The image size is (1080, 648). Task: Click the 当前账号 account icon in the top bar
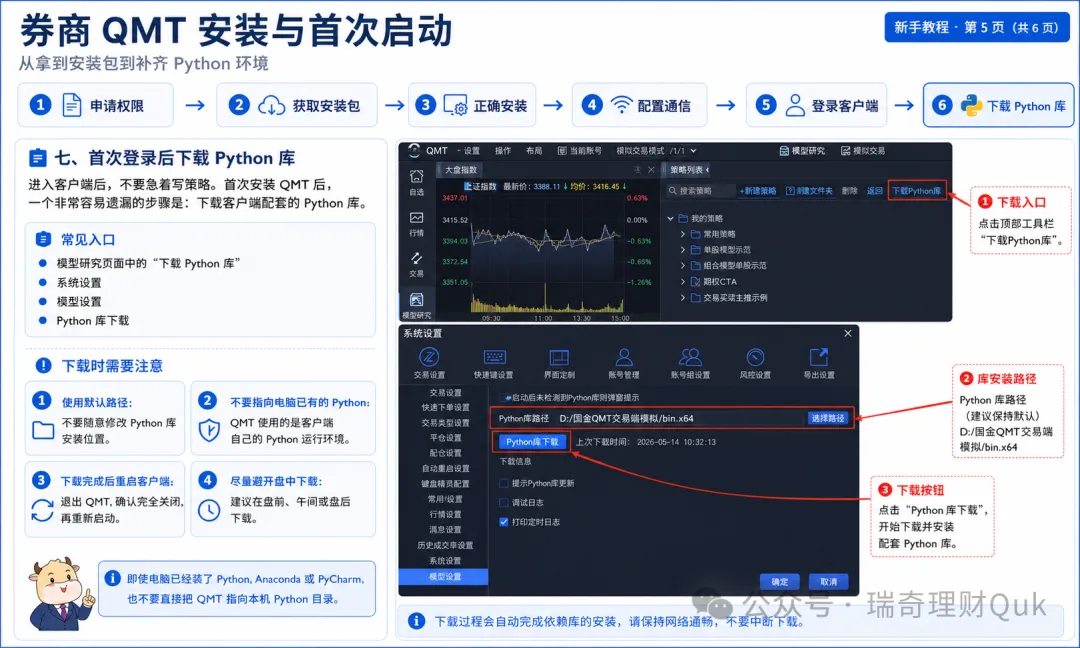pos(562,151)
